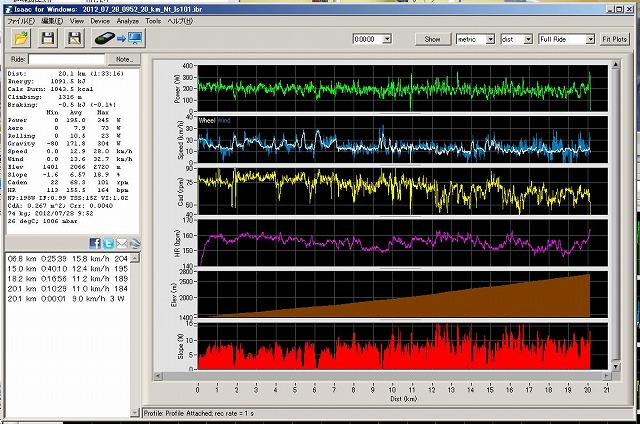Screen dimensions: 640x424
Task: Open the Device menu
Action: (x=100, y=20)
